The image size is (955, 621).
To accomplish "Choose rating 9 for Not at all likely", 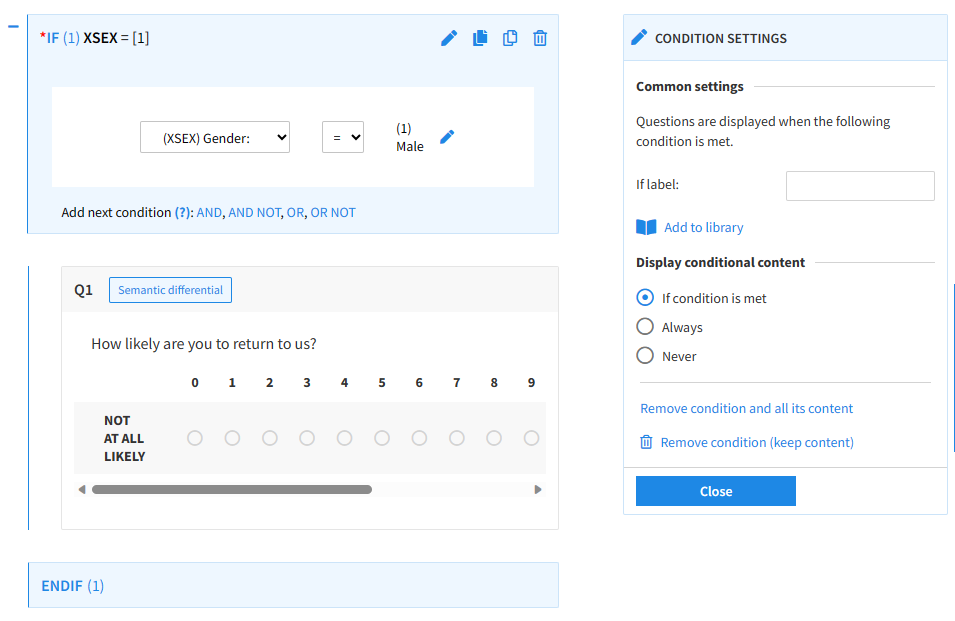I will pos(532,438).
